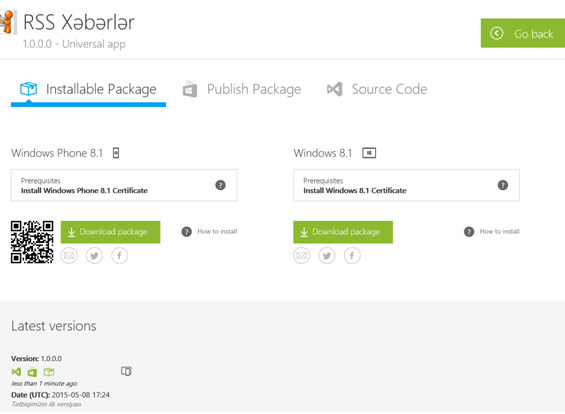Share Windows 8.1 package on Twitter
565x414 pixels.
327,256
